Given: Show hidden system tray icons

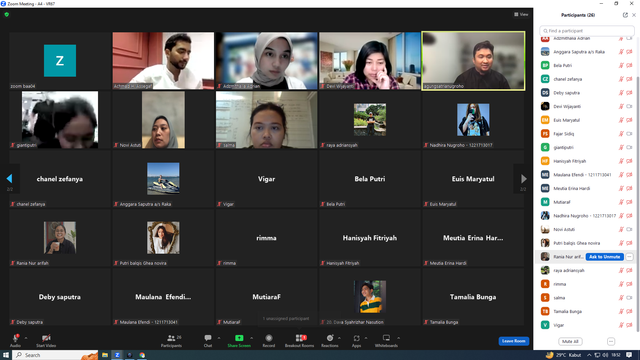Looking at the screenshot, I should [x=589, y=355].
